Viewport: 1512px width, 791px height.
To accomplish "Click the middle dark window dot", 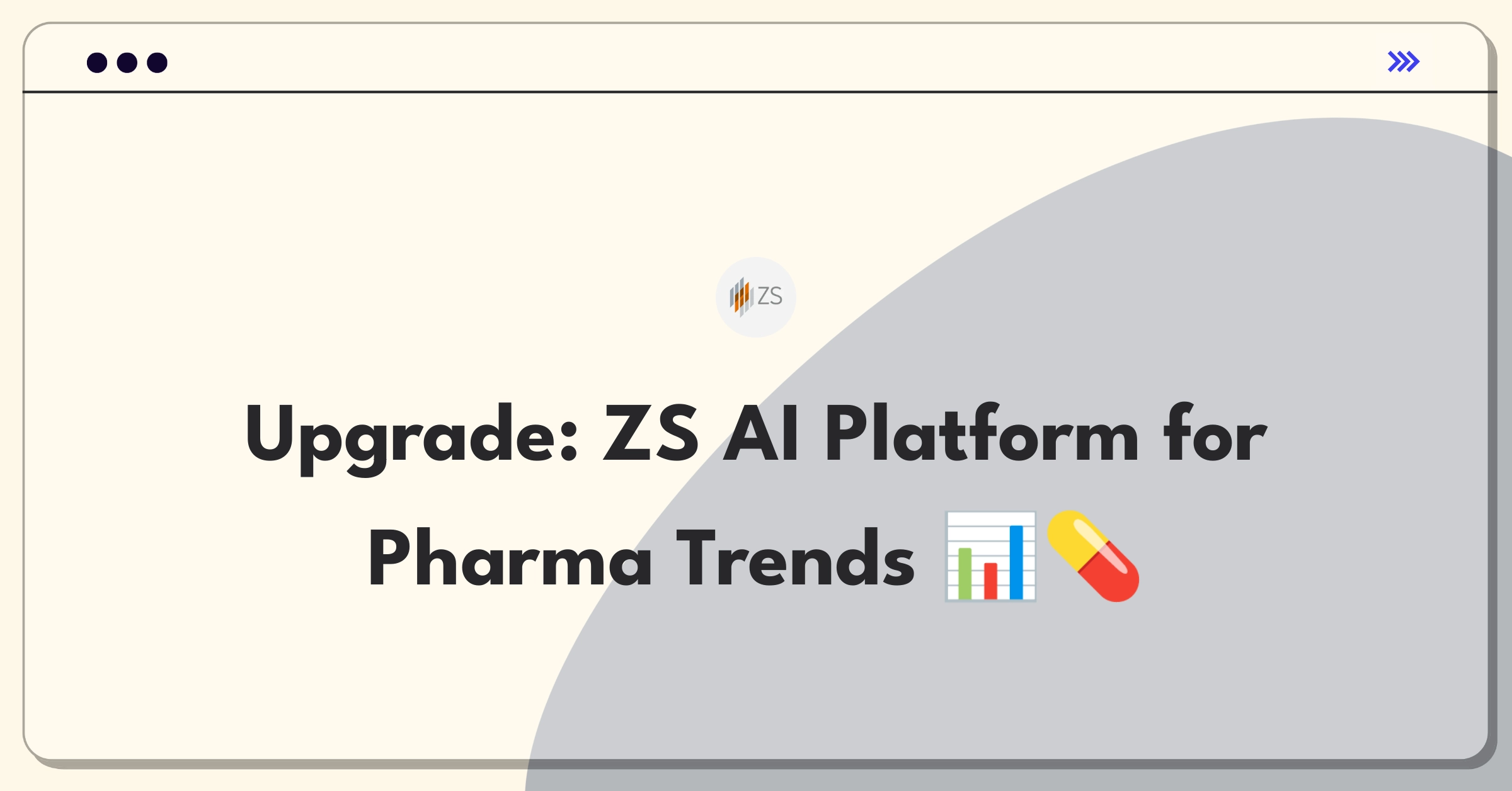I will click(127, 63).
